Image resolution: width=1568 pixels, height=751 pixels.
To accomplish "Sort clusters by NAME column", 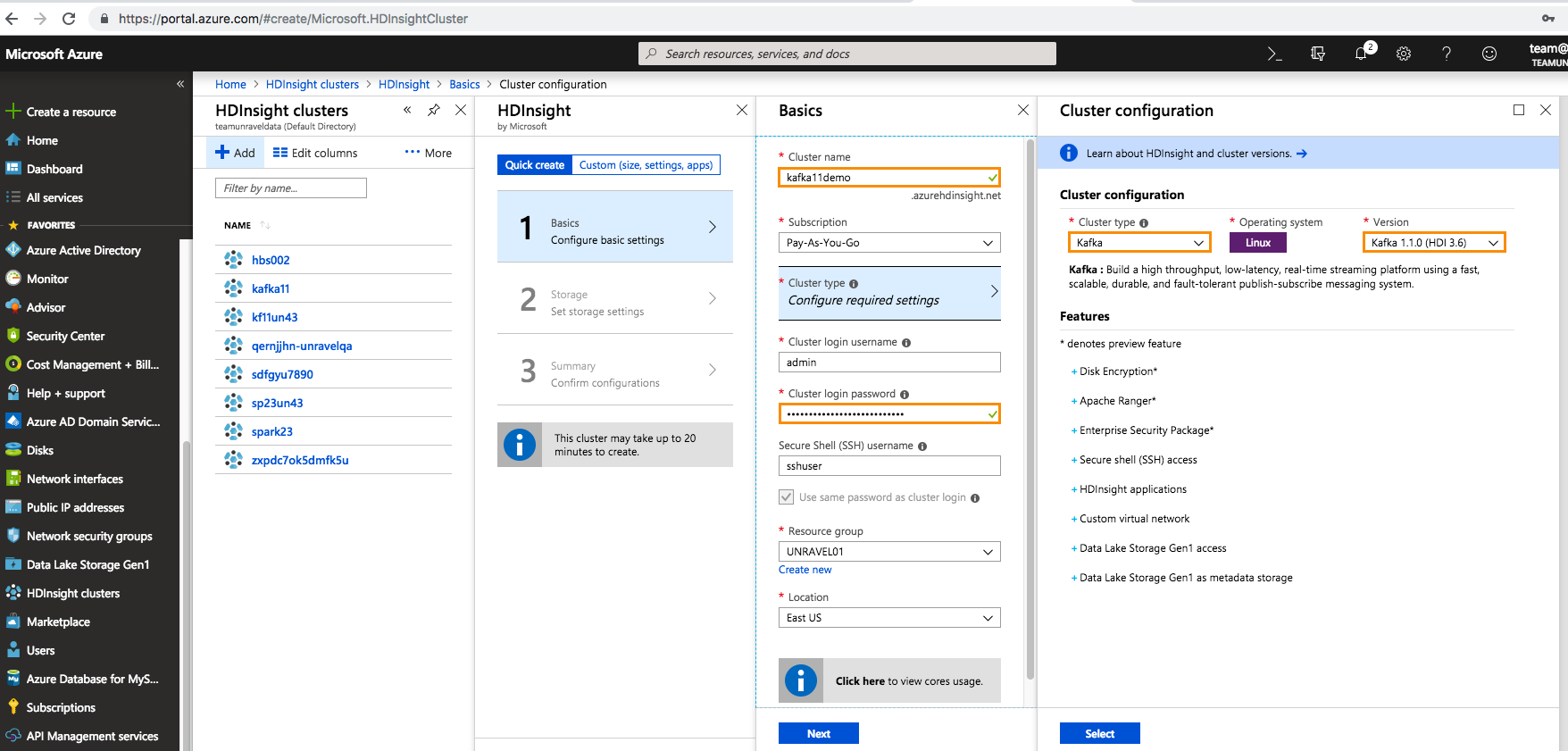I will pos(246,225).
